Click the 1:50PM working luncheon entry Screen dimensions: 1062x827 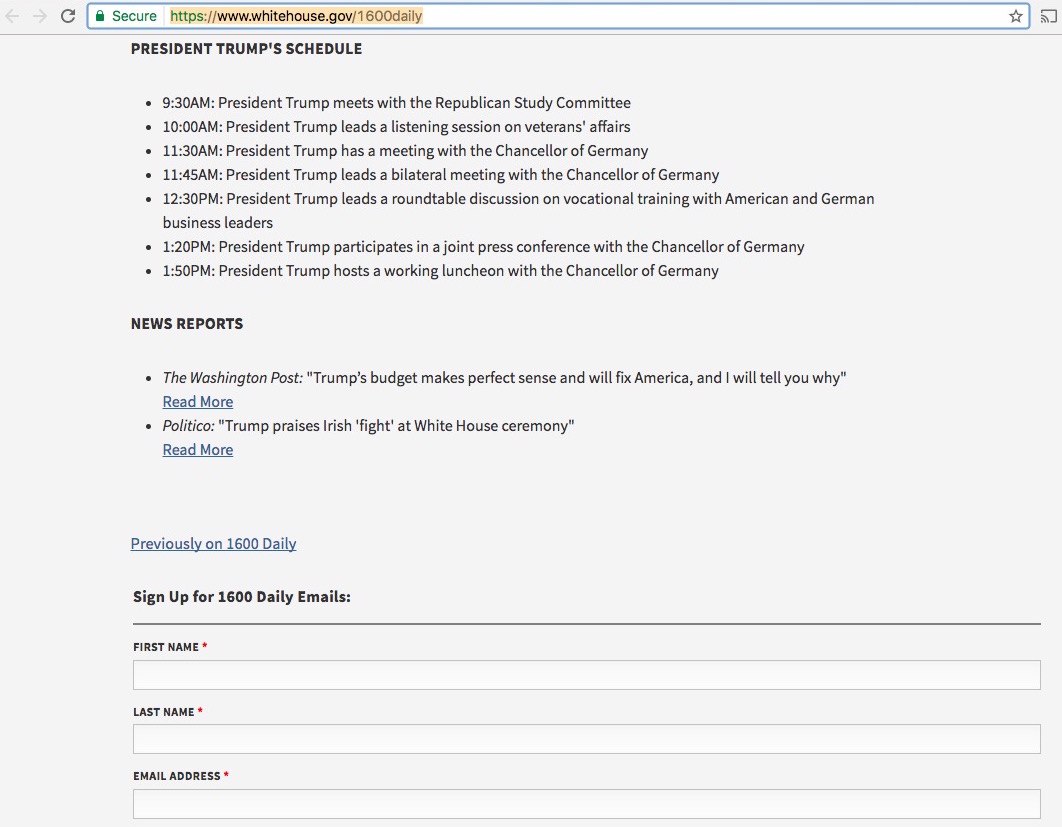(x=440, y=271)
